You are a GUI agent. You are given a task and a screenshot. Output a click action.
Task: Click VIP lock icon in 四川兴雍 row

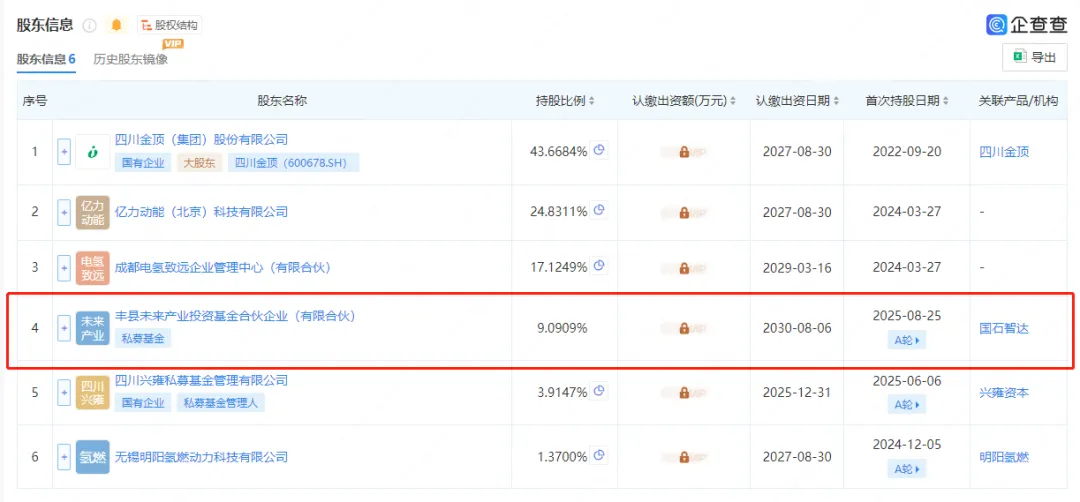click(x=684, y=393)
